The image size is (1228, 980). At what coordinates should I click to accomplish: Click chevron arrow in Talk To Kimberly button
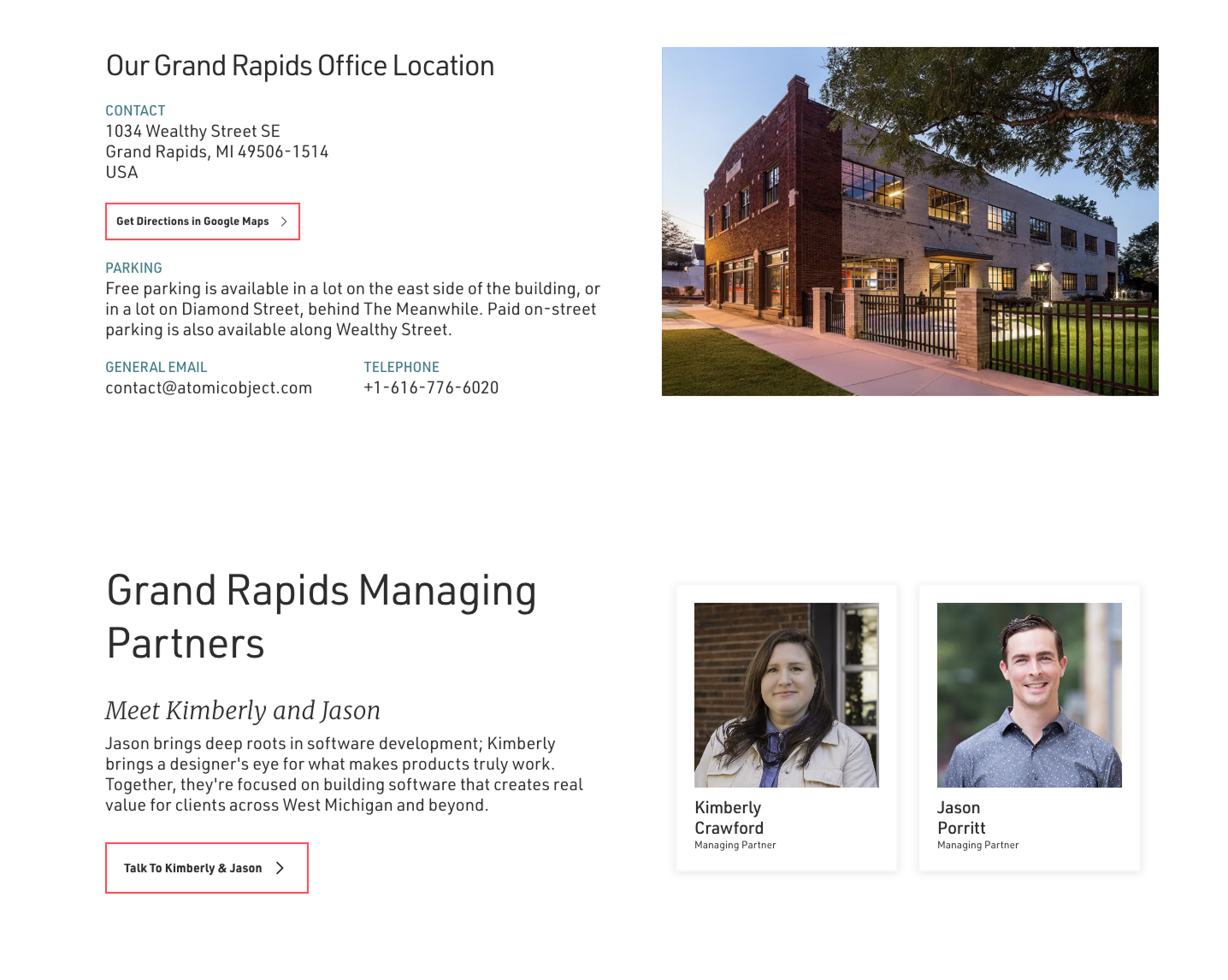(280, 868)
